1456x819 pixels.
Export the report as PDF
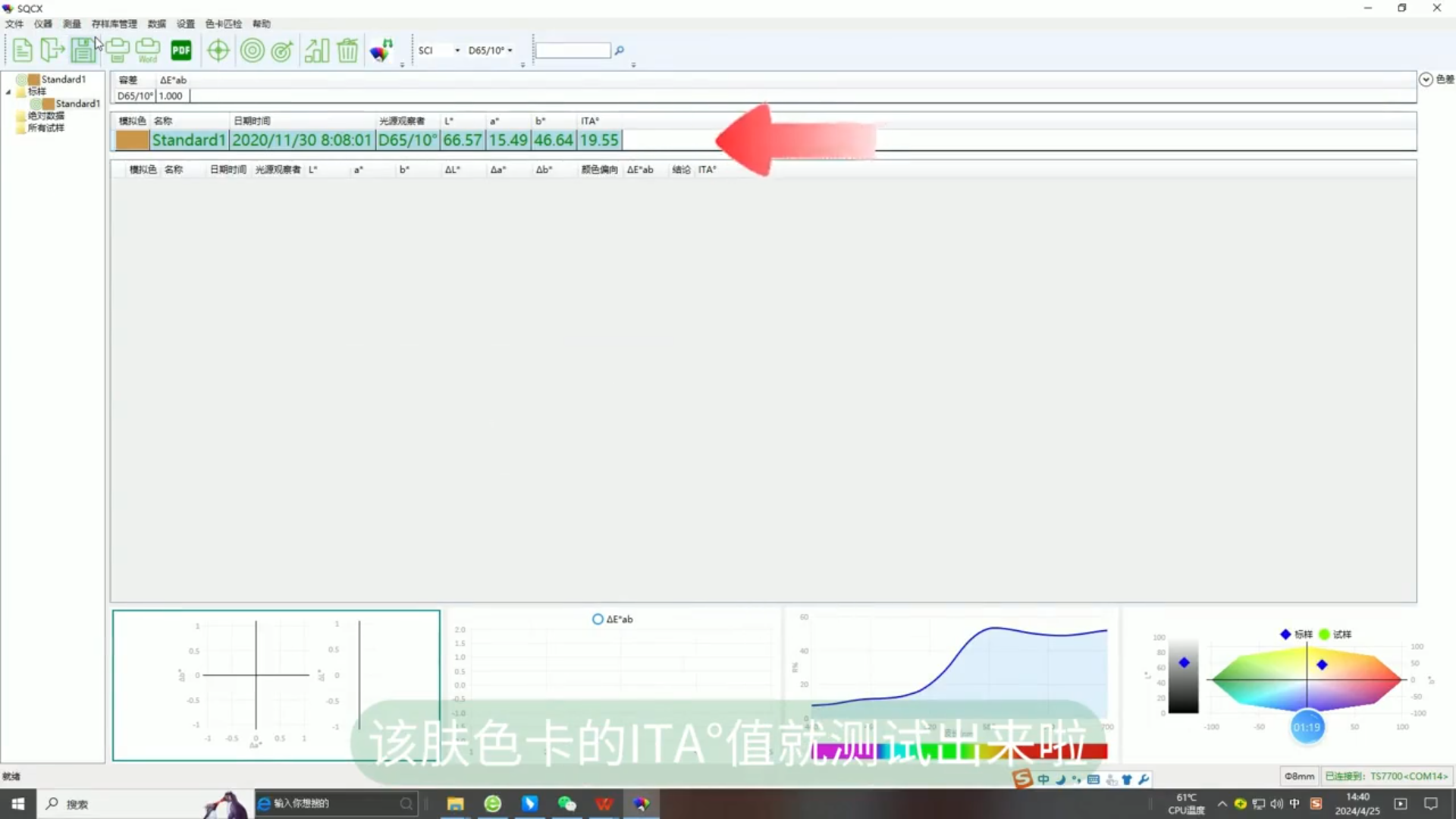[181, 50]
